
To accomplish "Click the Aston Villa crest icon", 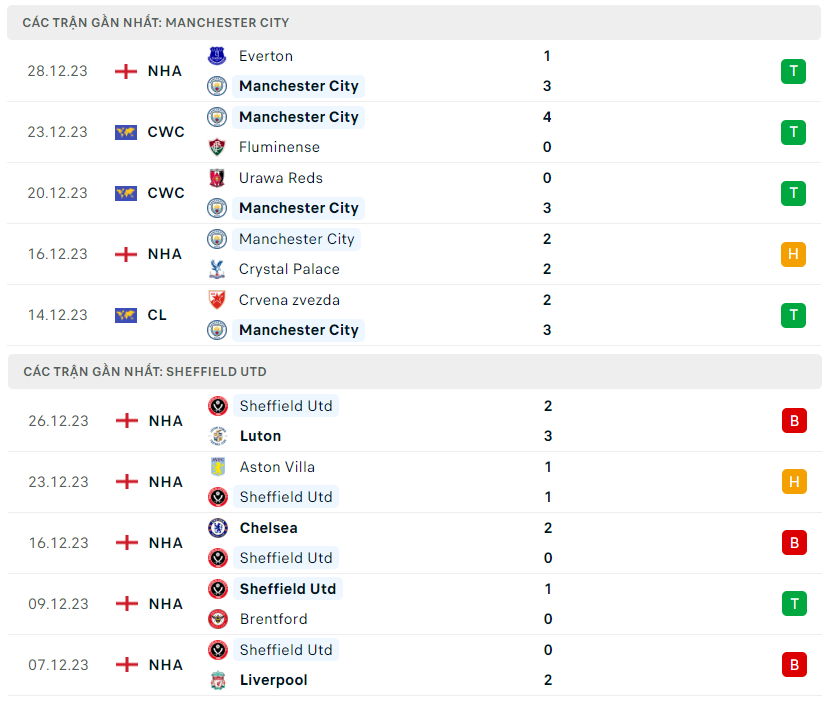I will tap(218, 467).
